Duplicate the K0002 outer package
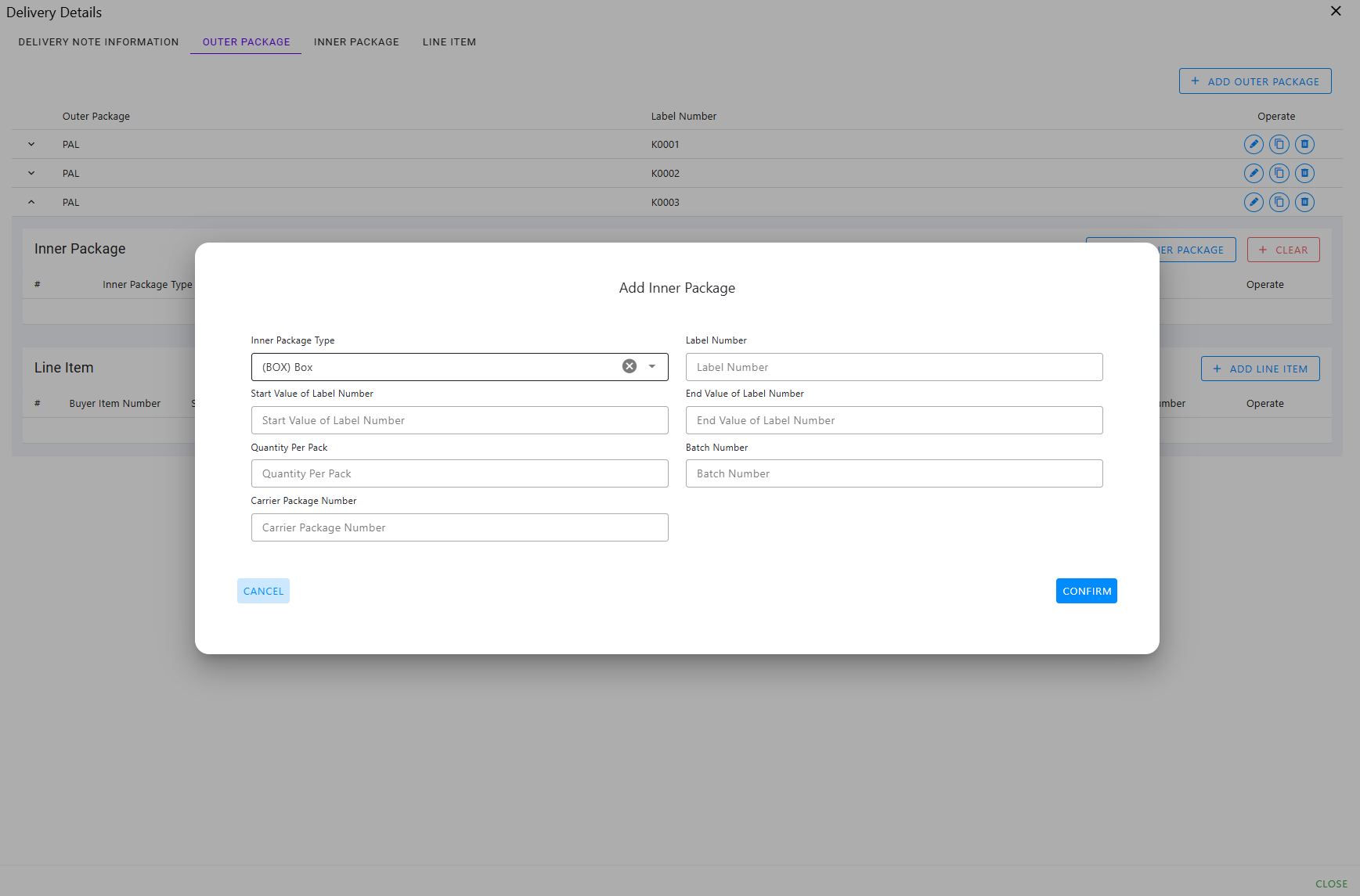 point(1279,173)
